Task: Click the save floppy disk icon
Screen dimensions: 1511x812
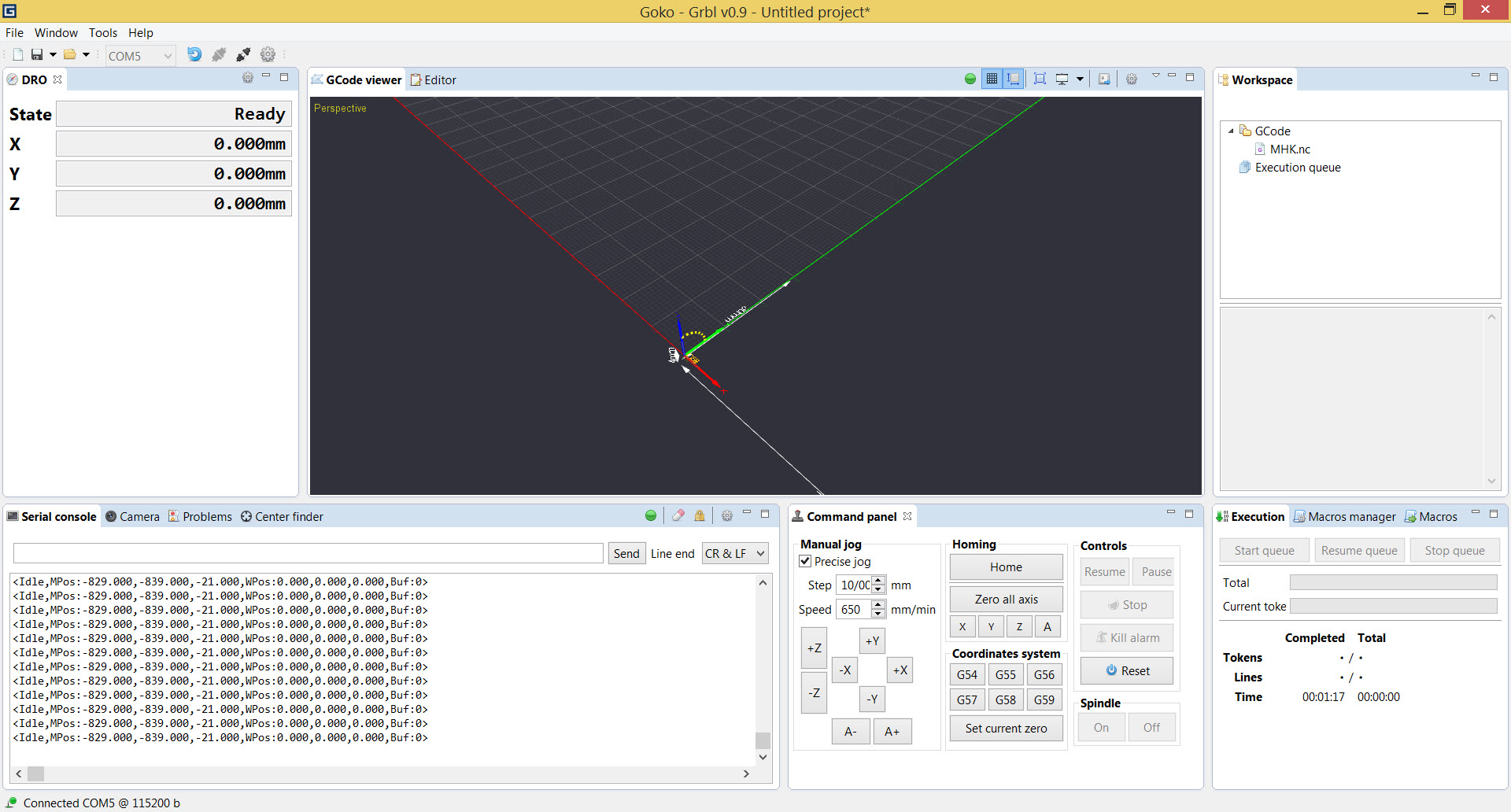Action: click(x=36, y=55)
